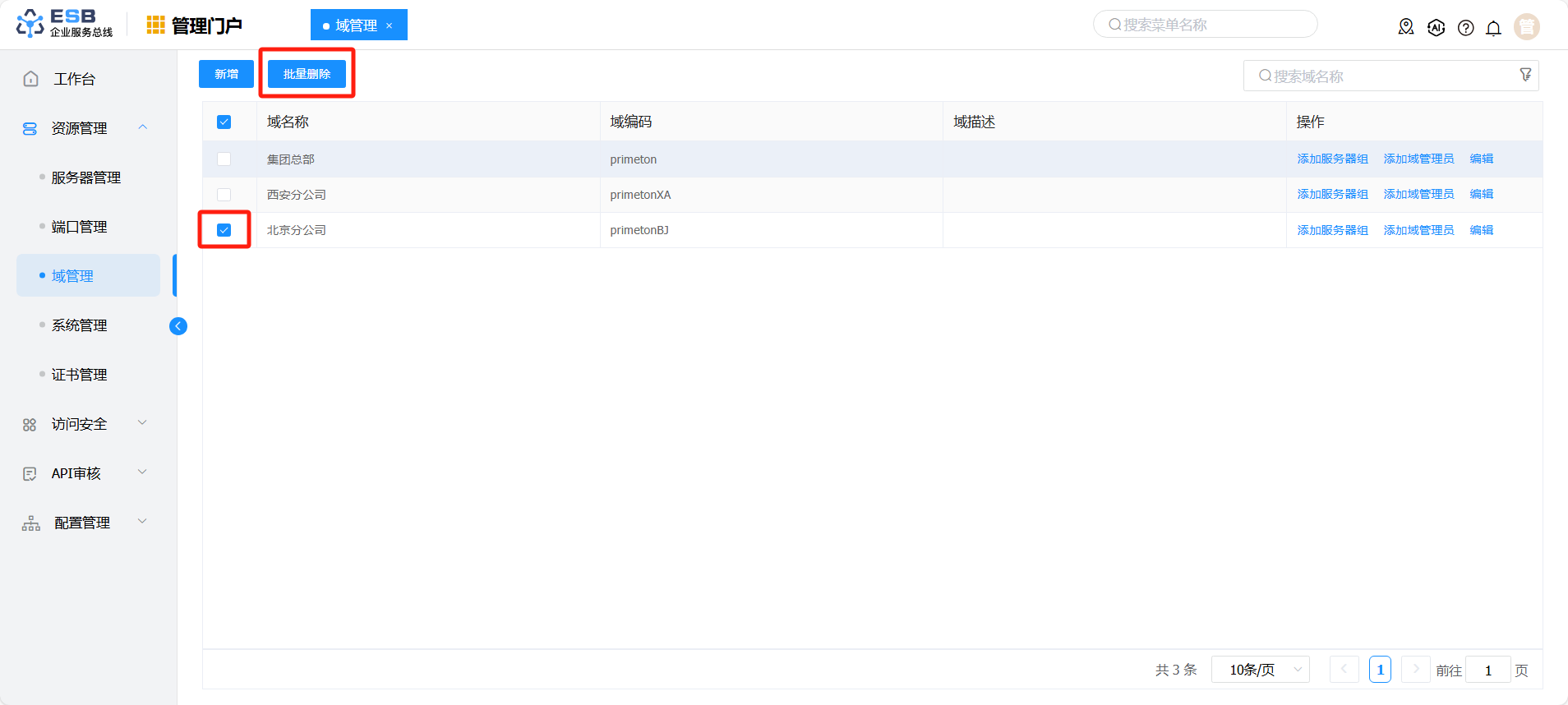Click the location pin icon in header
This screenshot has height=705, width=1568.
(x=1406, y=27)
